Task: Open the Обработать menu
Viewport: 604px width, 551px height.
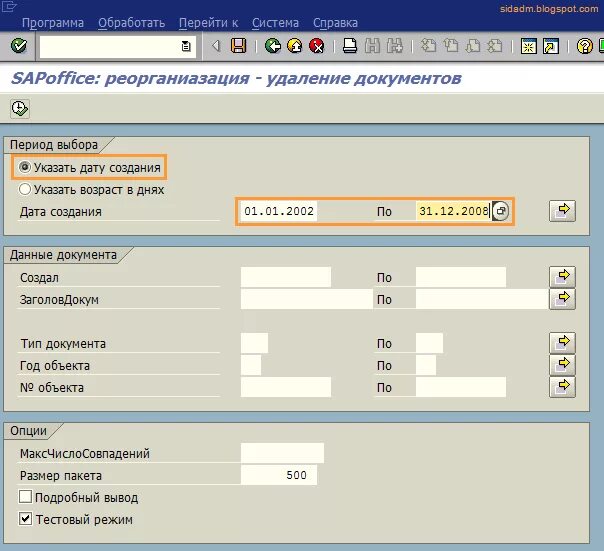Action: pyautogui.click(x=131, y=23)
